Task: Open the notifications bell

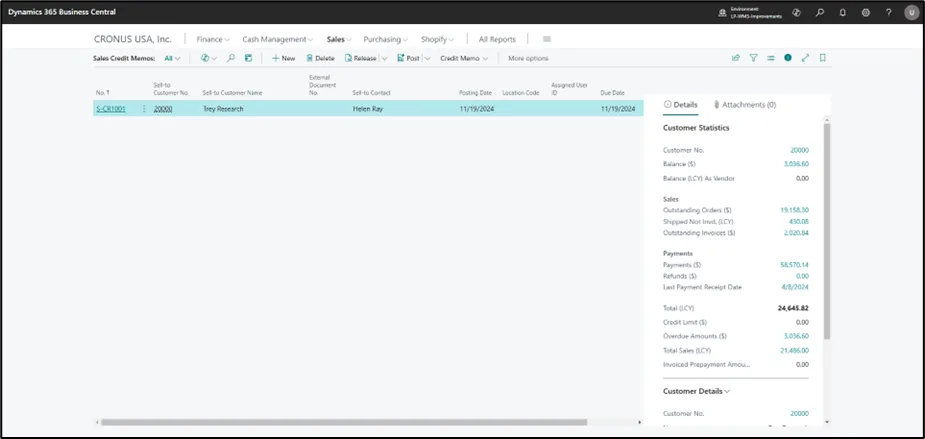Action: click(843, 12)
